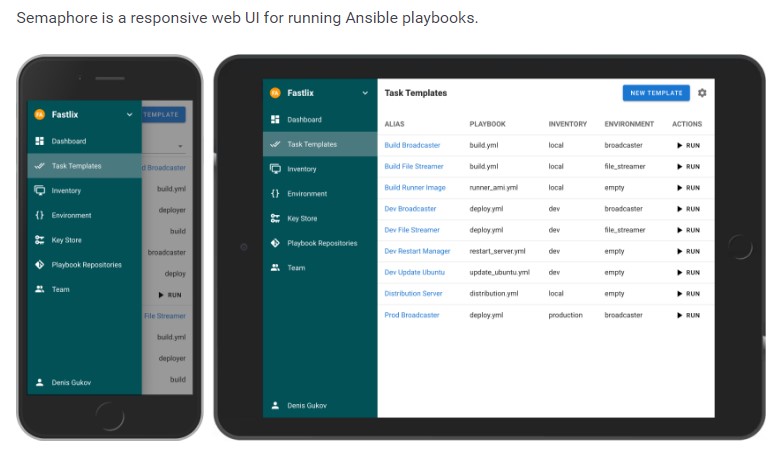Expand the Fastlix chevron on phone
The width and height of the screenshot is (783, 453).
click(x=129, y=114)
